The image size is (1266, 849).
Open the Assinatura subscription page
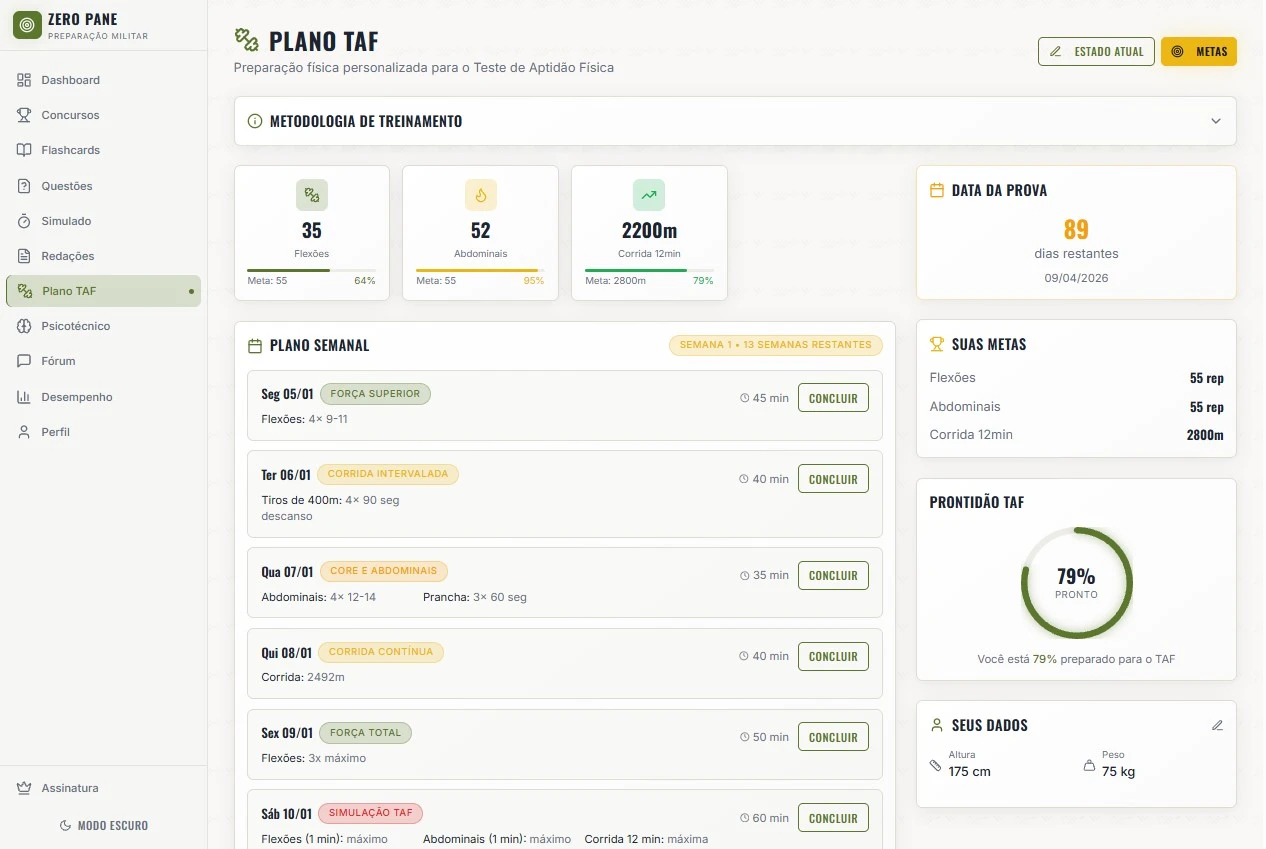69,788
